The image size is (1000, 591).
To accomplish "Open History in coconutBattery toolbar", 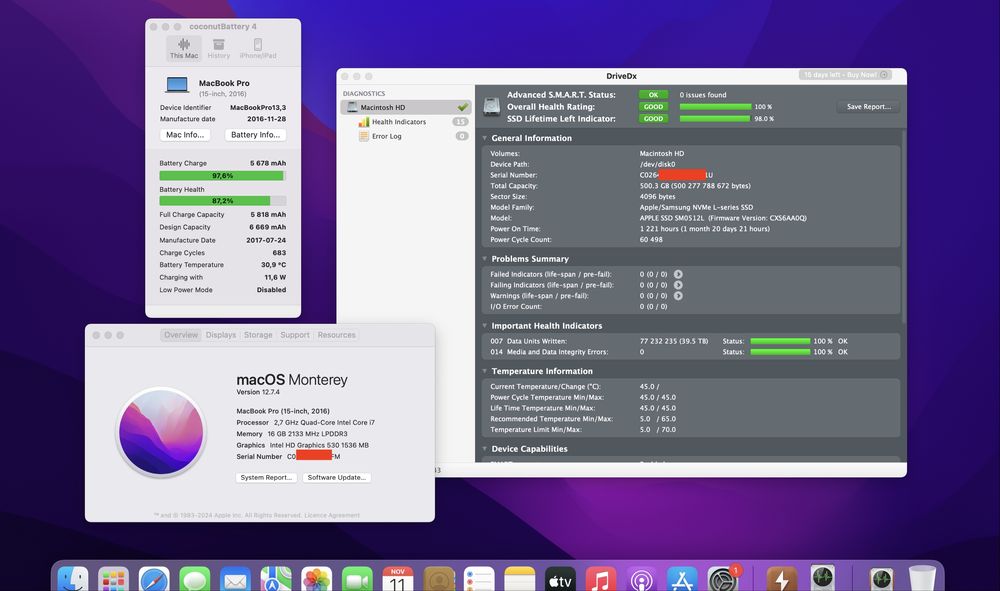I will coord(219,48).
